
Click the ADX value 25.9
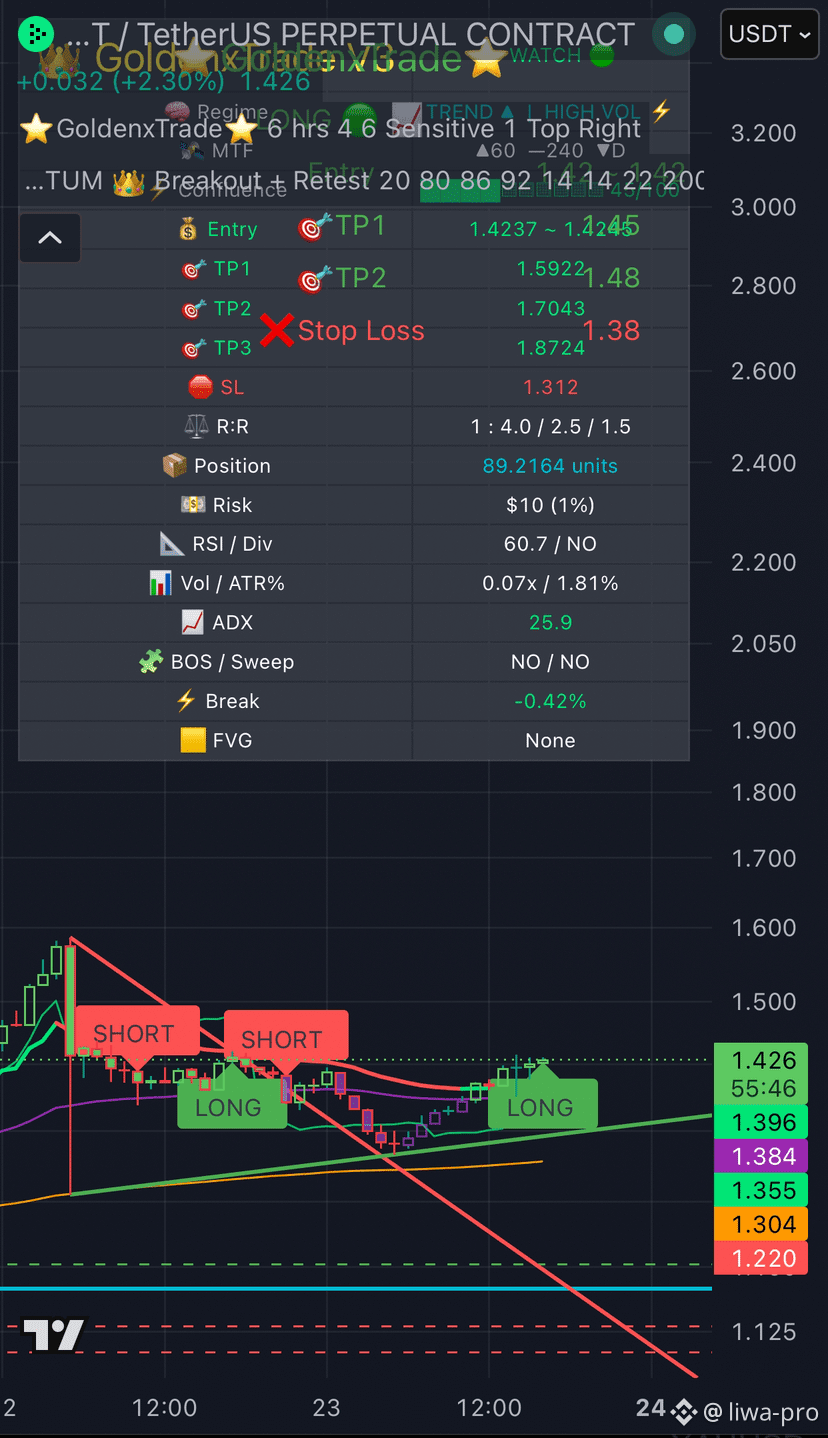point(550,622)
